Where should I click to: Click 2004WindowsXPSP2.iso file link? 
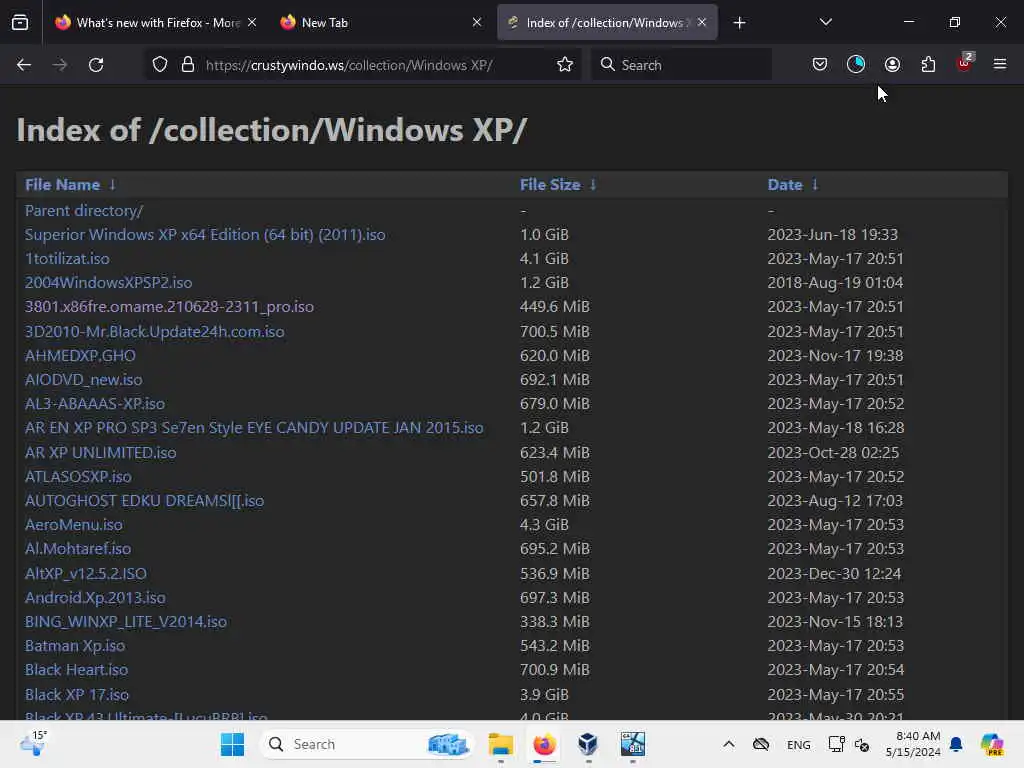(x=108, y=283)
